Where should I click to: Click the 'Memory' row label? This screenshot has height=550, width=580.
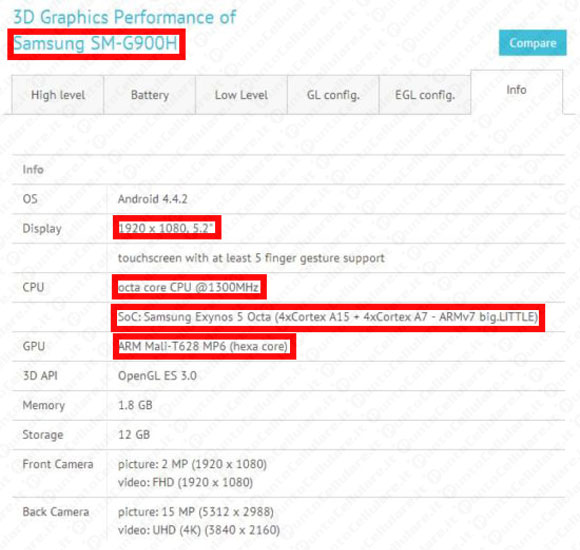44,405
